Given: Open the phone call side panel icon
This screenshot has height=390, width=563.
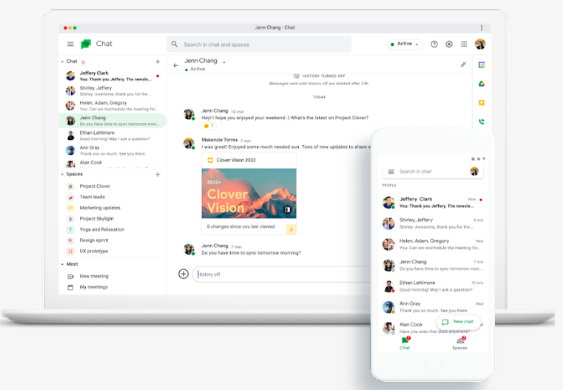Looking at the screenshot, I should click(481, 121).
